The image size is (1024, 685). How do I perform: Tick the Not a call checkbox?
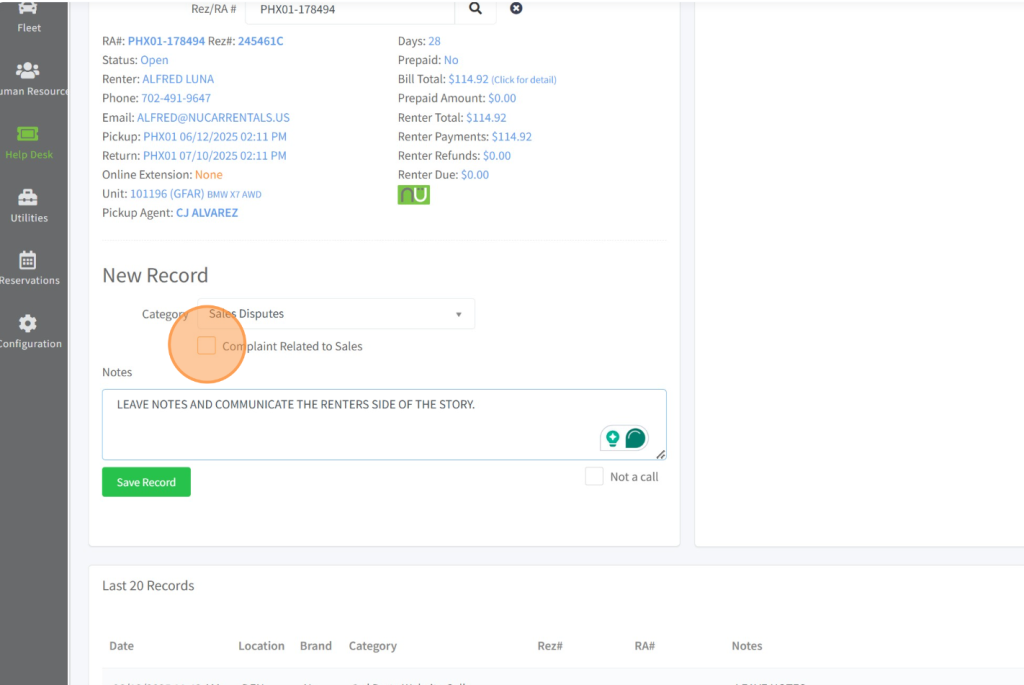tap(594, 477)
